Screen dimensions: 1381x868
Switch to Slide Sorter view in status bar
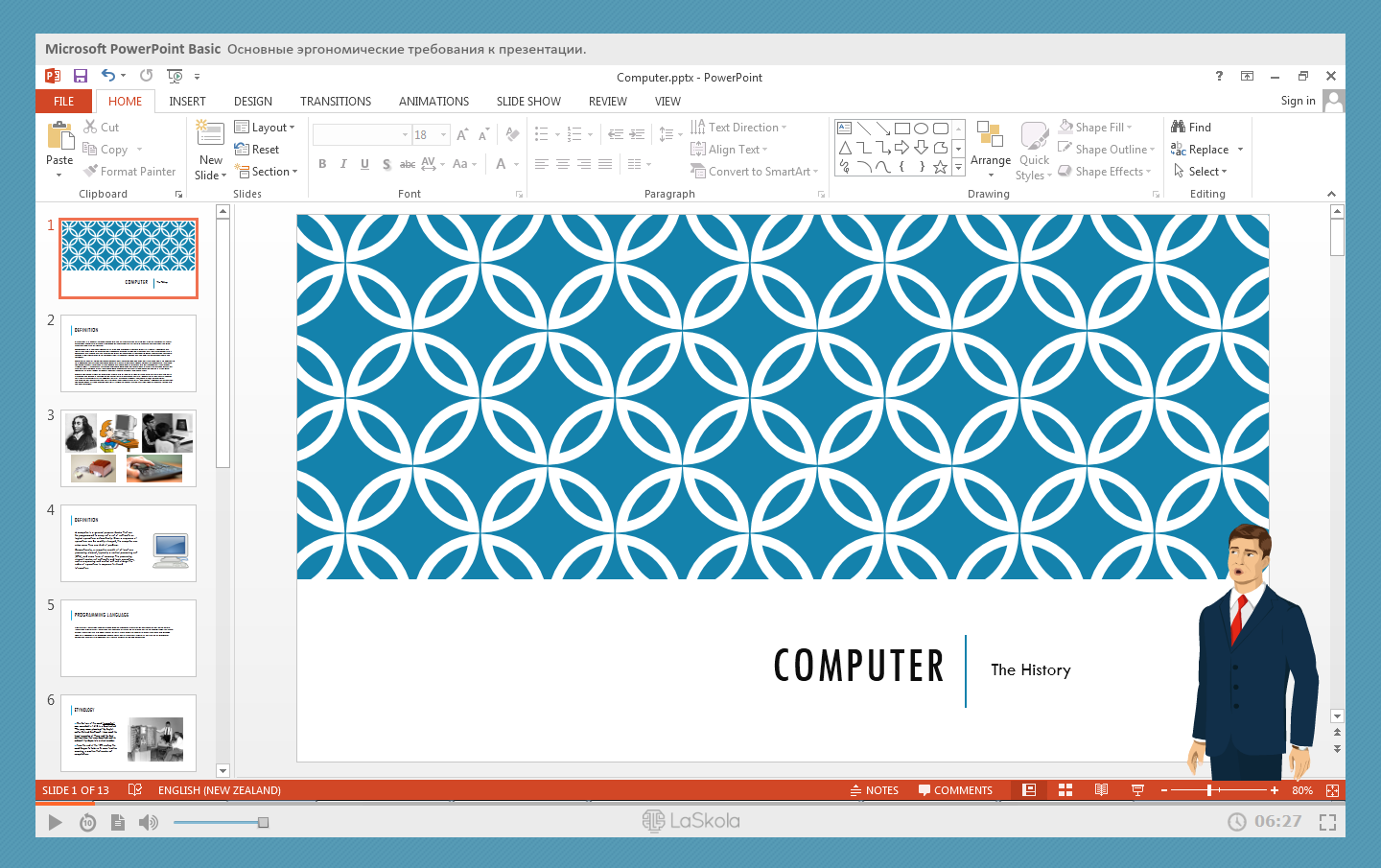pos(1065,790)
